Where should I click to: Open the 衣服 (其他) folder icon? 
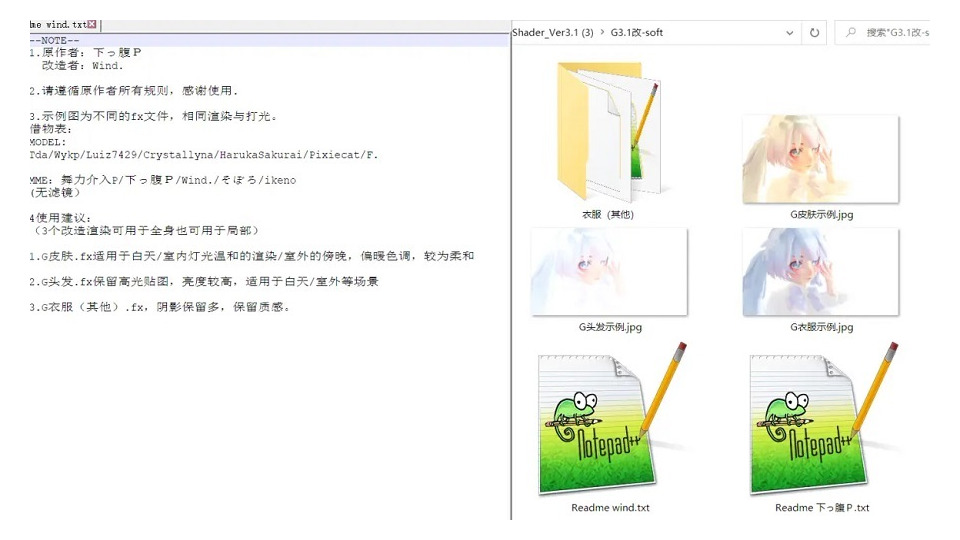coord(609,131)
